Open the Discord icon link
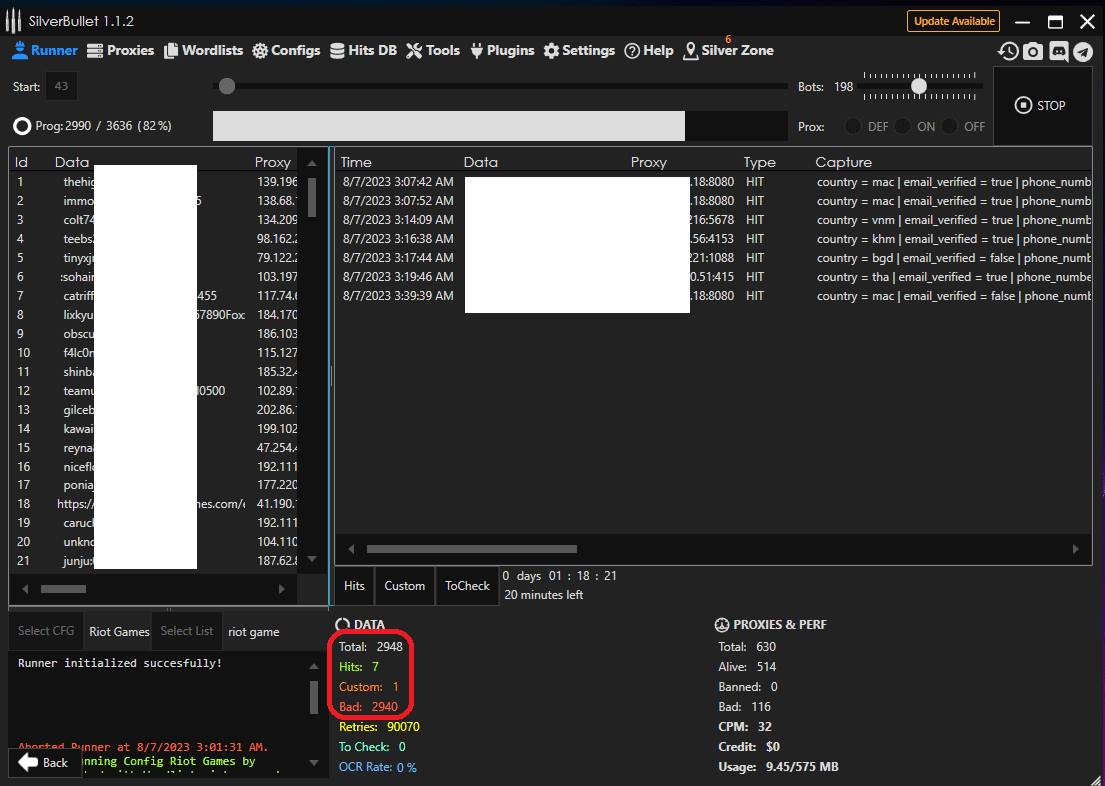The image size is (1105, 786). [x=1058, y=51]
